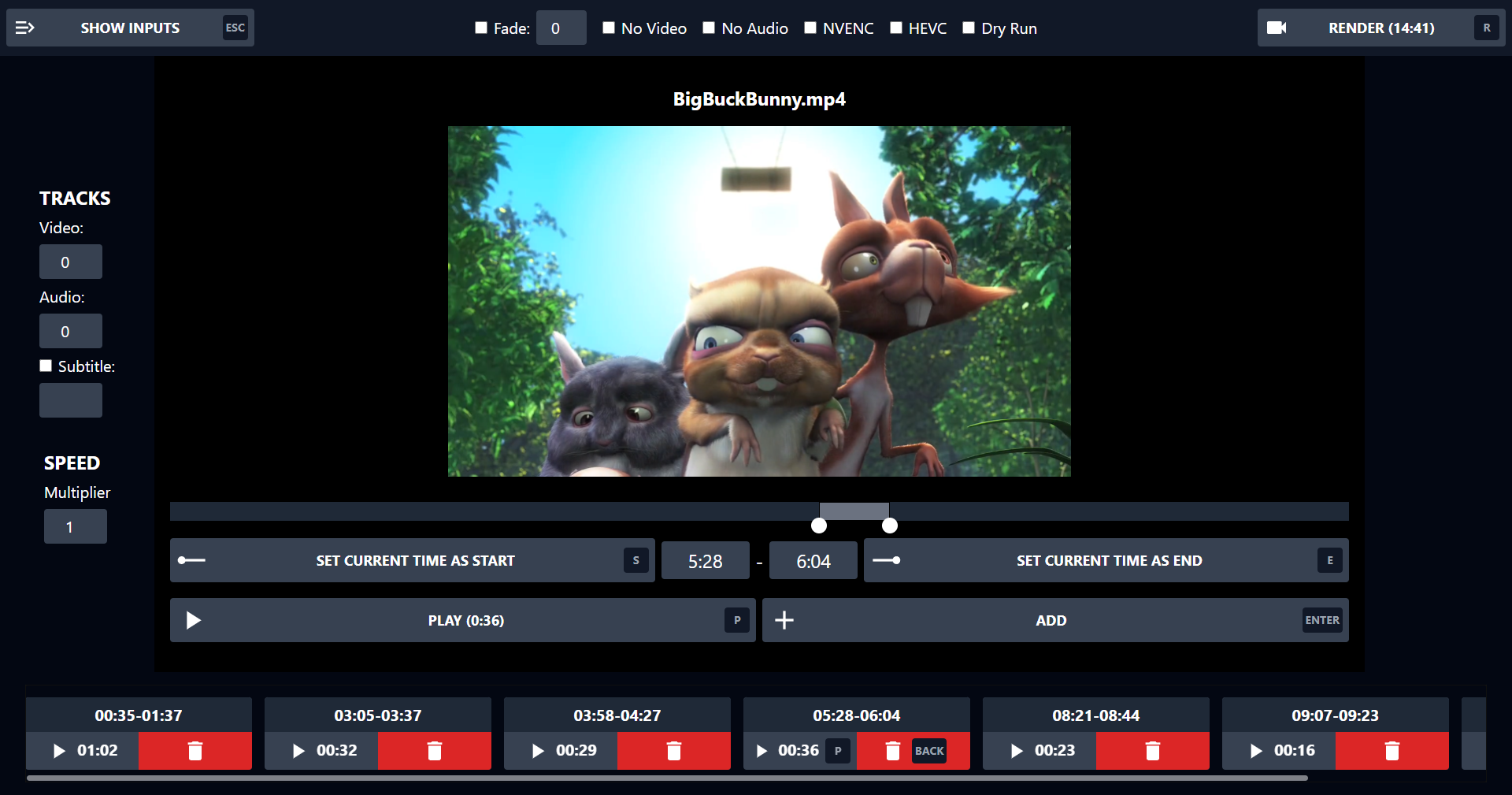Delete the 00:35-01:37 clip
The height and width of the screenshot is (795, 1512).
point(195,751)
